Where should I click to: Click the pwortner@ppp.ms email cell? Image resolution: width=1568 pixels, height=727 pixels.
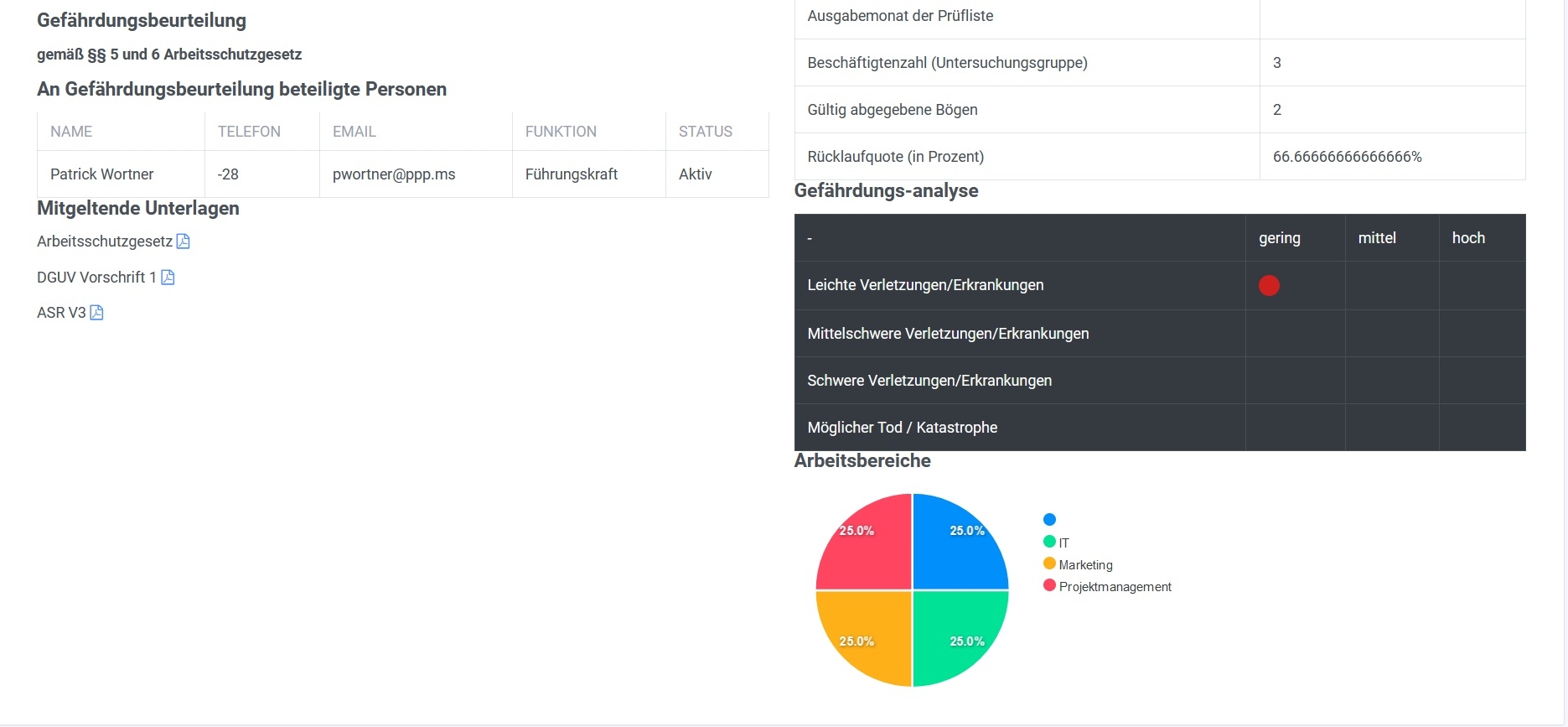[x=394, y=174]
